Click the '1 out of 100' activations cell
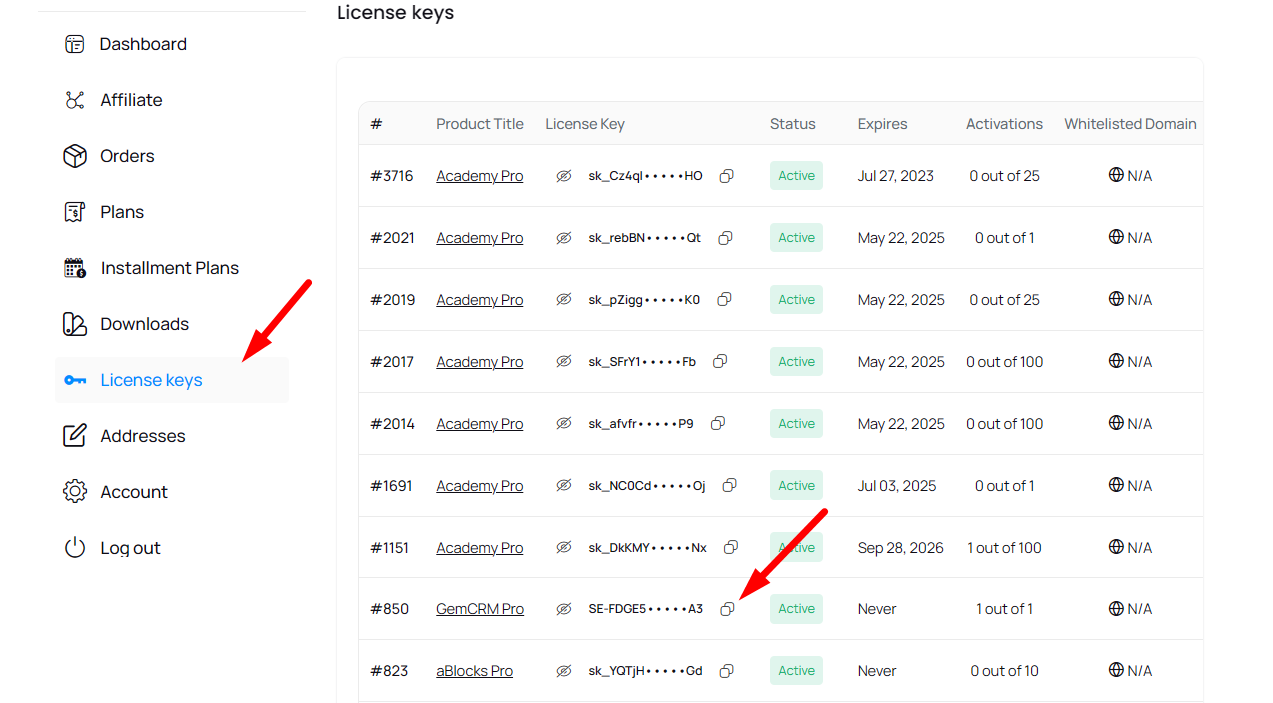The width and height of the screenshot is (1273, 703). pos(1005,548)
